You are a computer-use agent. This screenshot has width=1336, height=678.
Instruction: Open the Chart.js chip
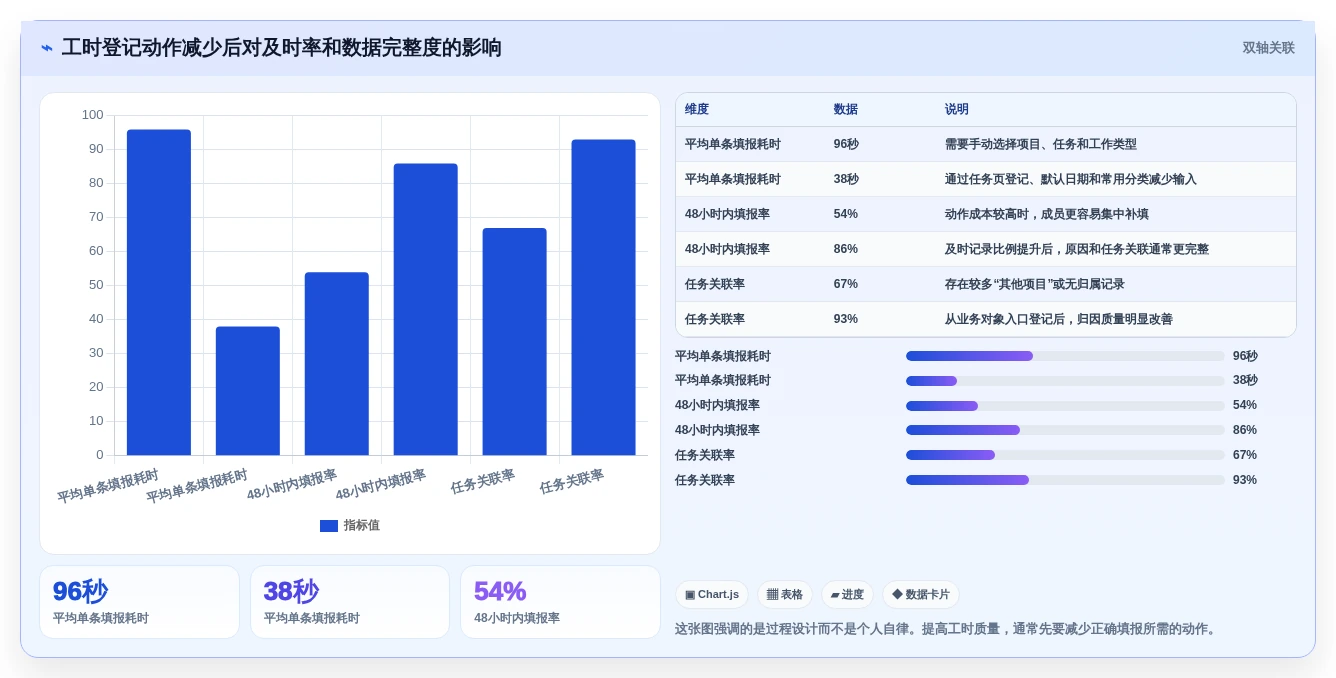click(712, 594)
